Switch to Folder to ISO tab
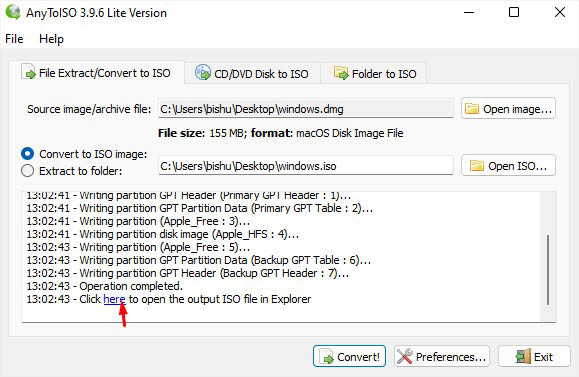This screenshot has width=579, height=377. (375, 73)
